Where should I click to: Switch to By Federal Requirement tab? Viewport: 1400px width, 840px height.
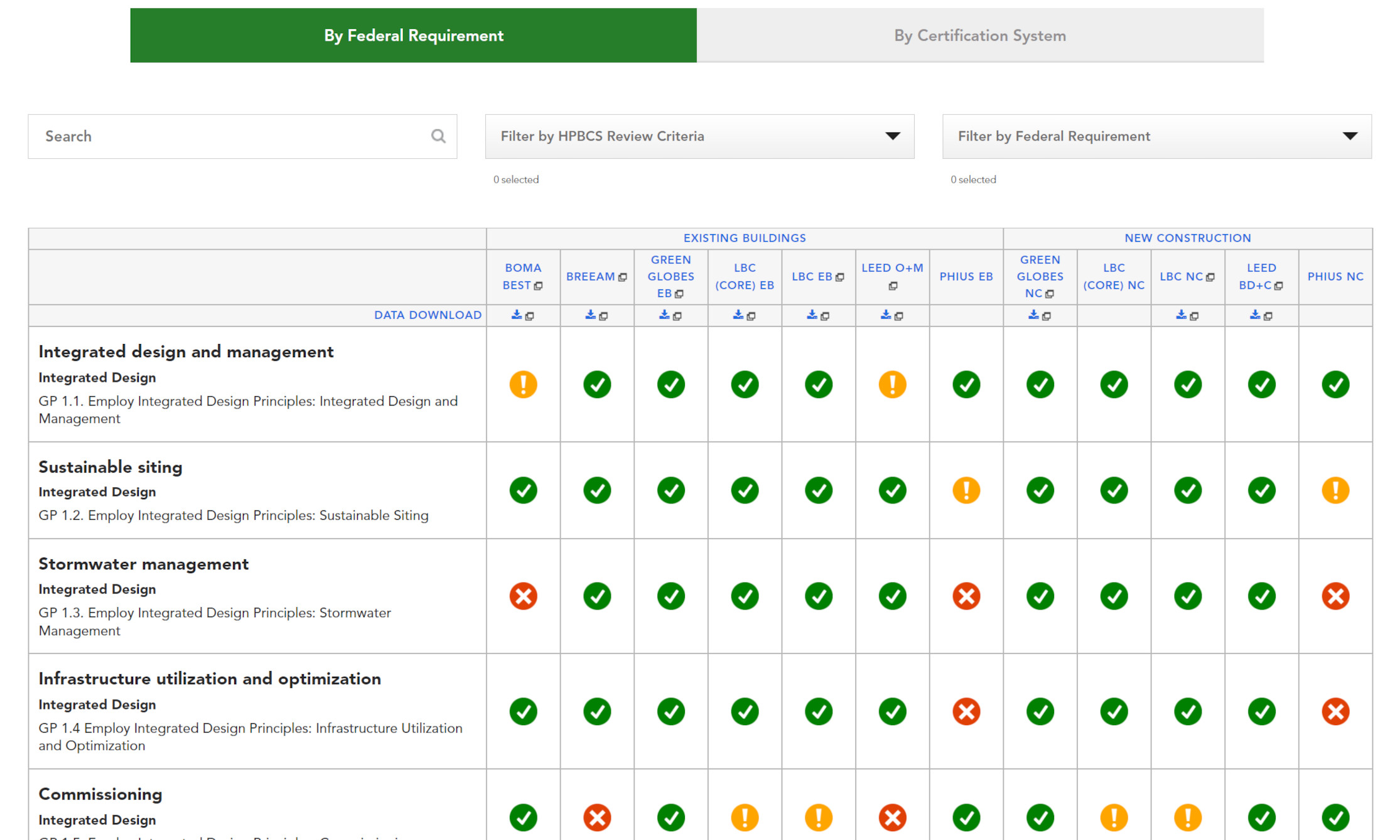click(x=413, y=35)
